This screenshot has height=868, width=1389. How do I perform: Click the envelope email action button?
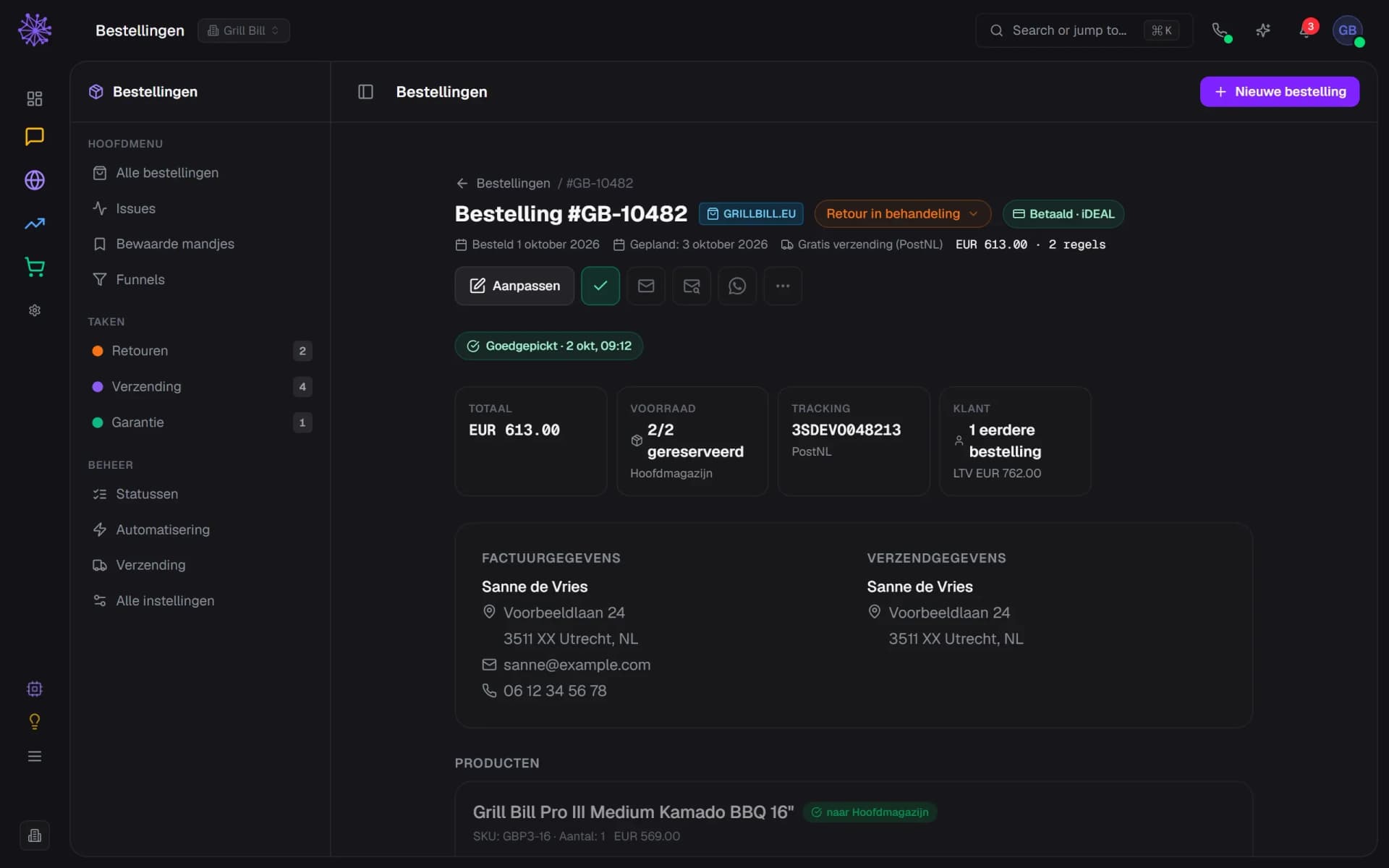click(x=646, y=286)
